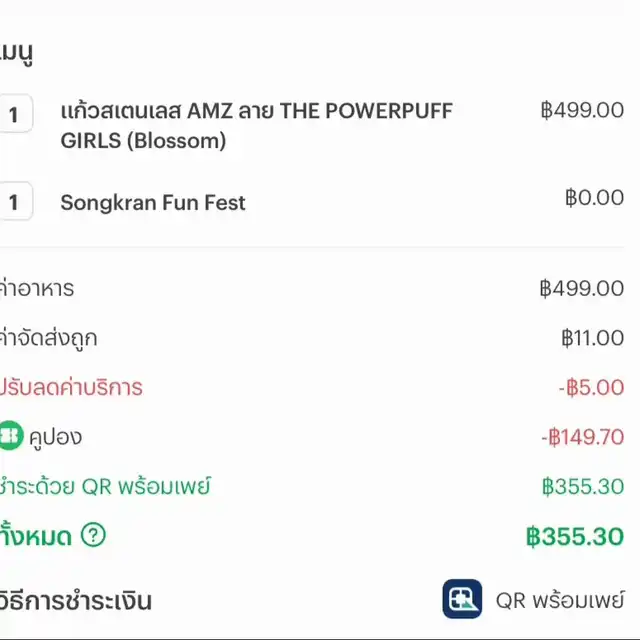
Task: Tap the -฿149.70 coupon discount amount
Action: 582,437
